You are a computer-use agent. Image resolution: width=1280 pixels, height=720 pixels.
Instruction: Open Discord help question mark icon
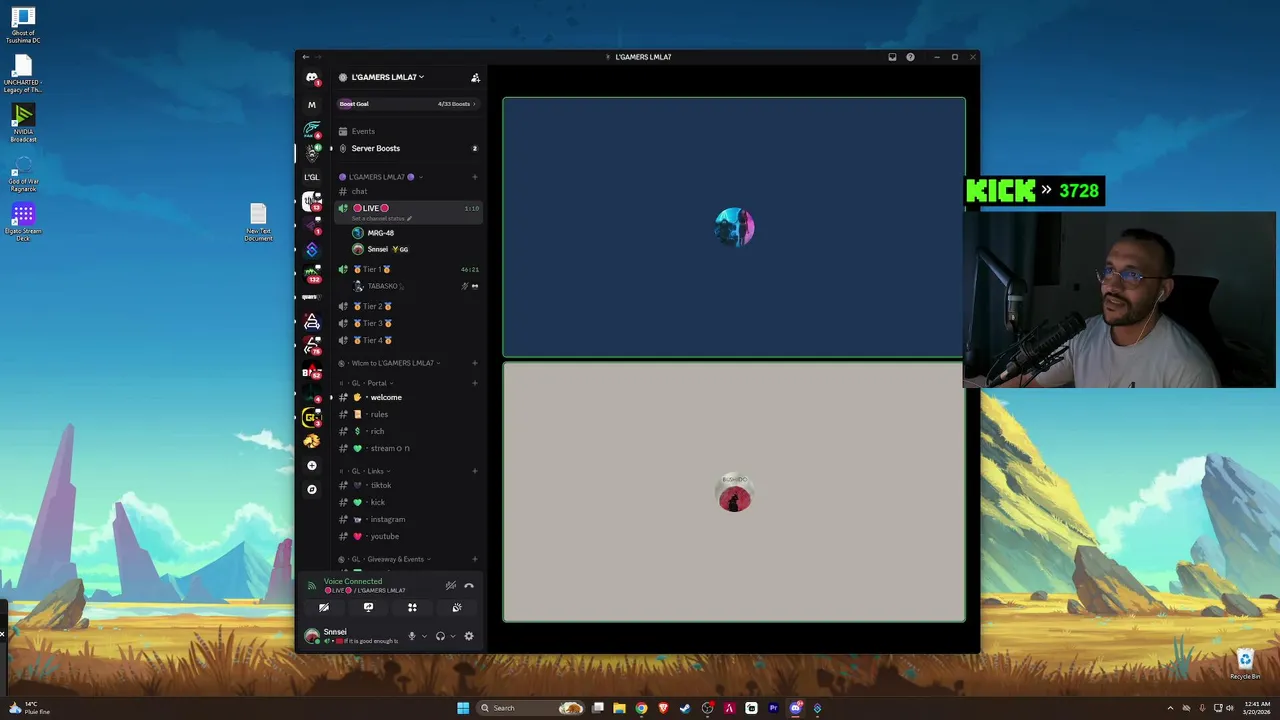coord(910,57)
